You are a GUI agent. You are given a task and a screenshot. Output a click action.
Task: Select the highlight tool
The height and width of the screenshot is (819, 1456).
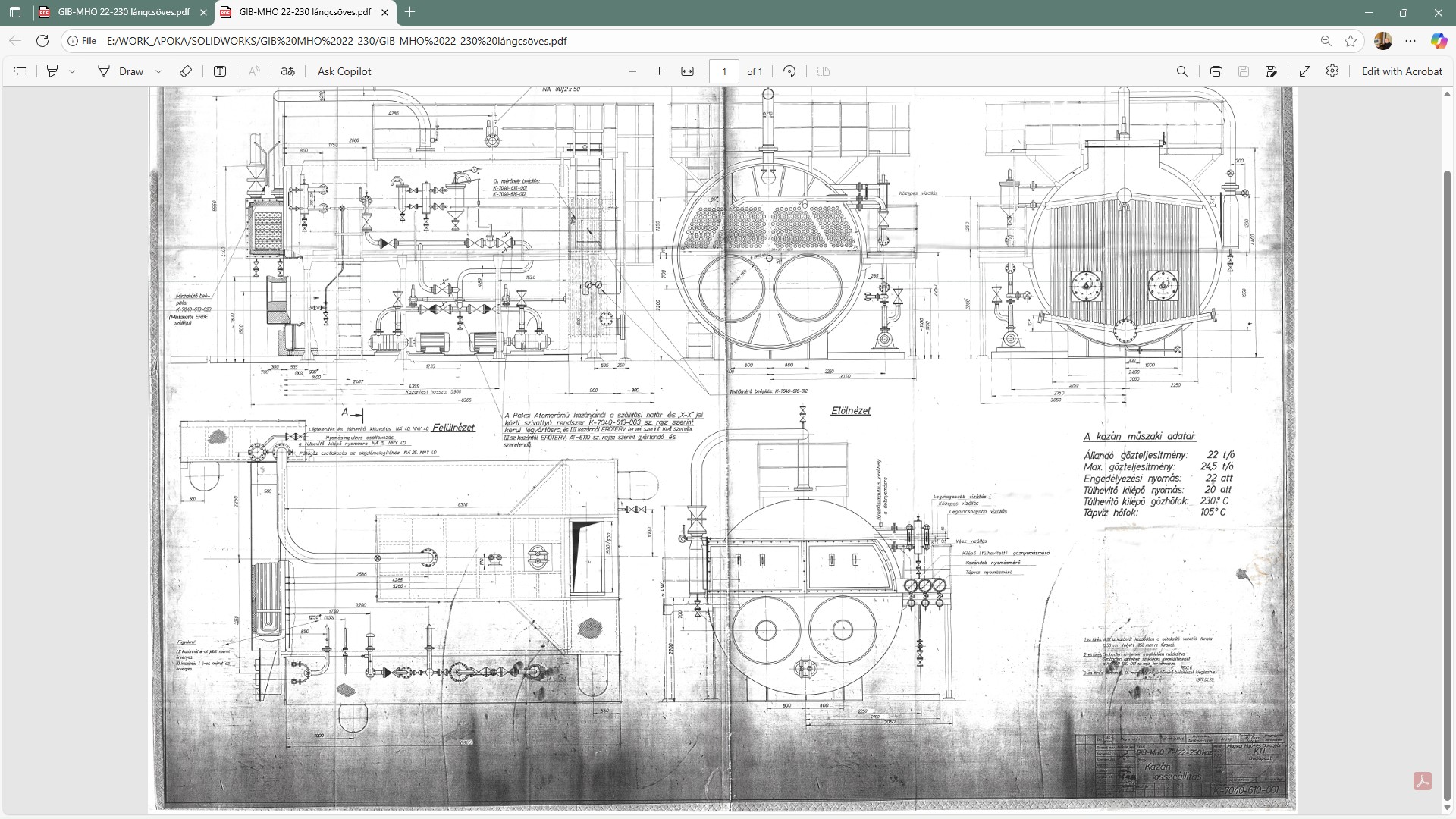tap(52, 71)
